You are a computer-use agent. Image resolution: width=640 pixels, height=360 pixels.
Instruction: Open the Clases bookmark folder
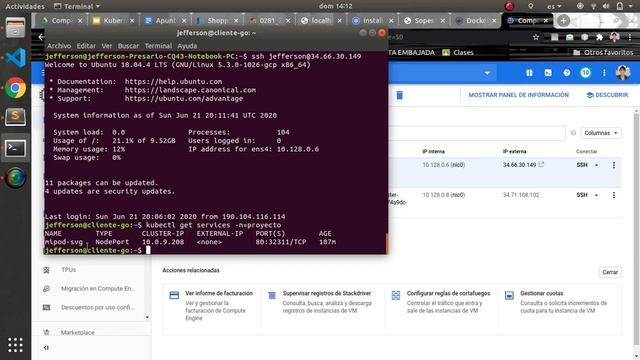(458, 53)
